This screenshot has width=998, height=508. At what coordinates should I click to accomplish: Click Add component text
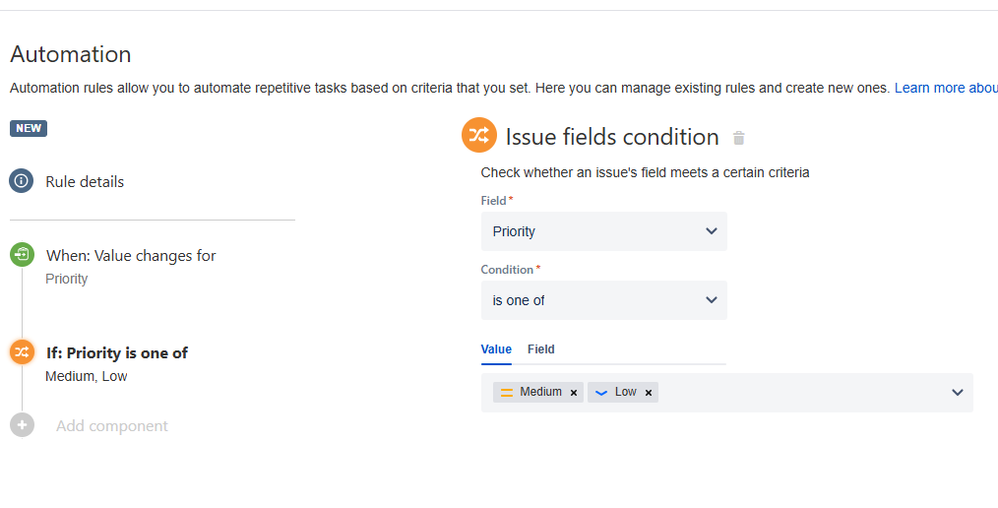(112, 426)
